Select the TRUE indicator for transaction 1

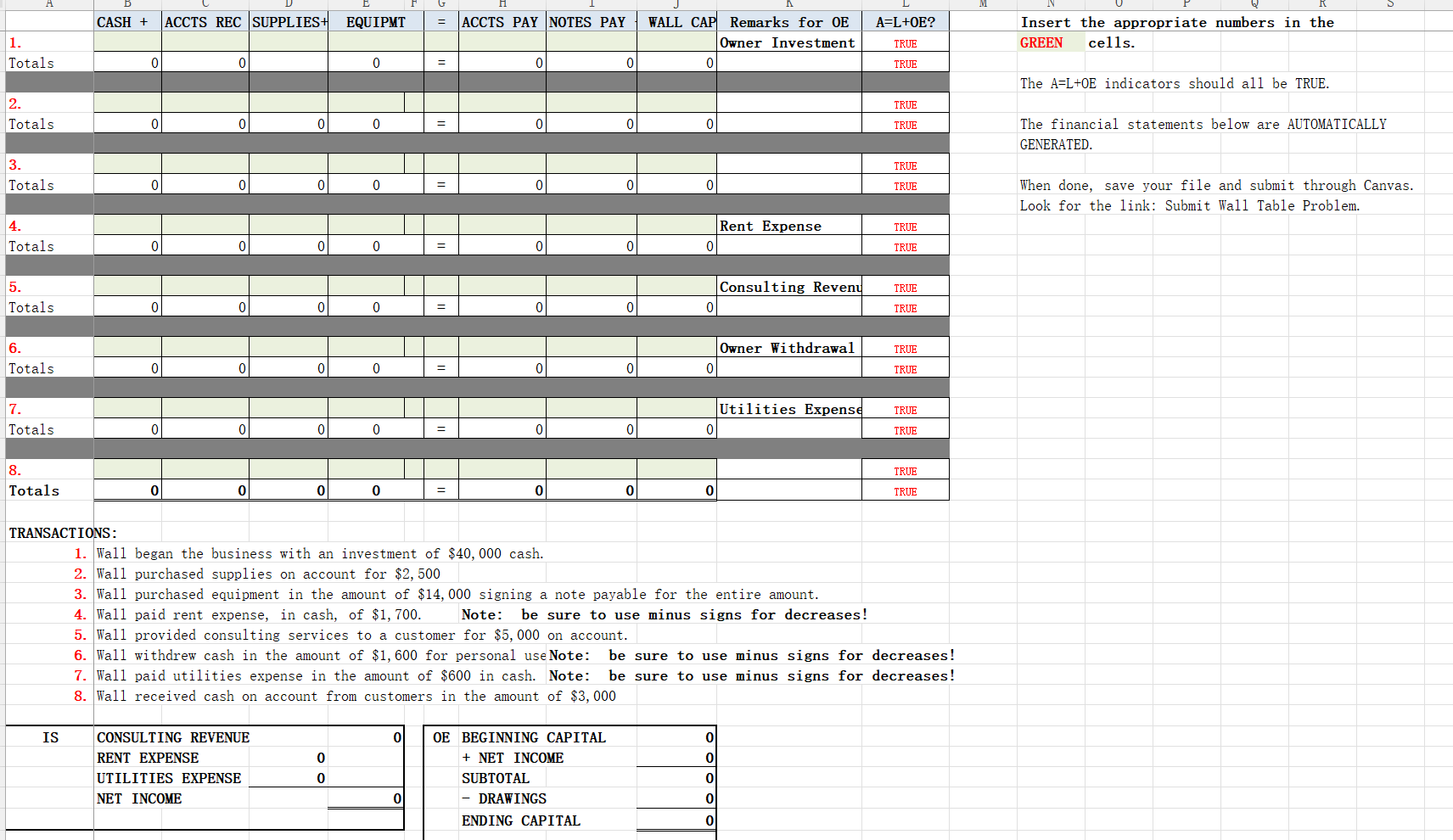(905, 42)
